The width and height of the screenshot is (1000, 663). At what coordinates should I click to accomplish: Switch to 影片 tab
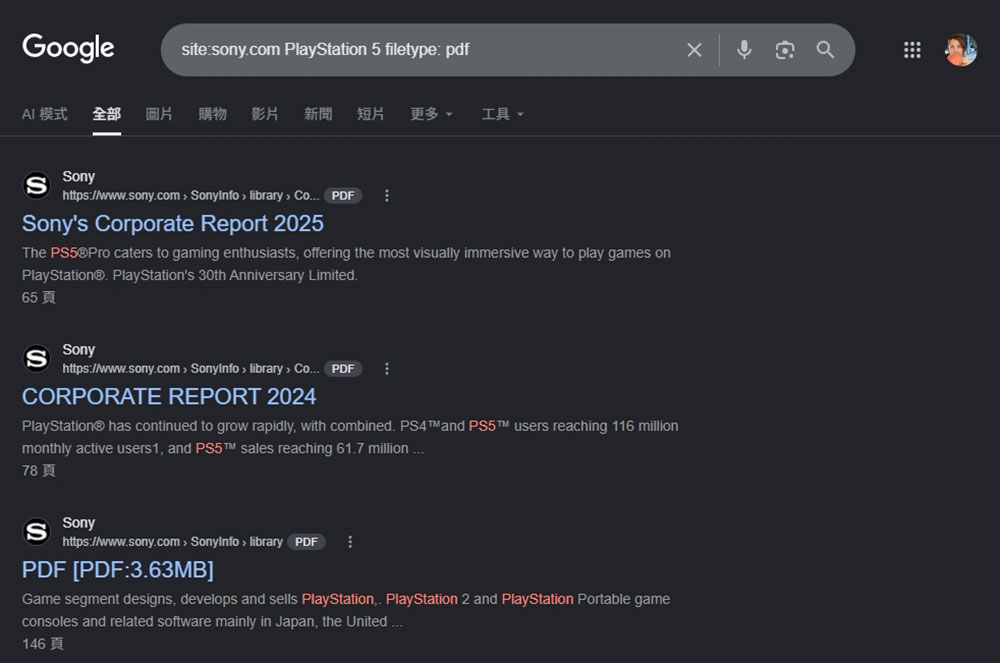265,114
